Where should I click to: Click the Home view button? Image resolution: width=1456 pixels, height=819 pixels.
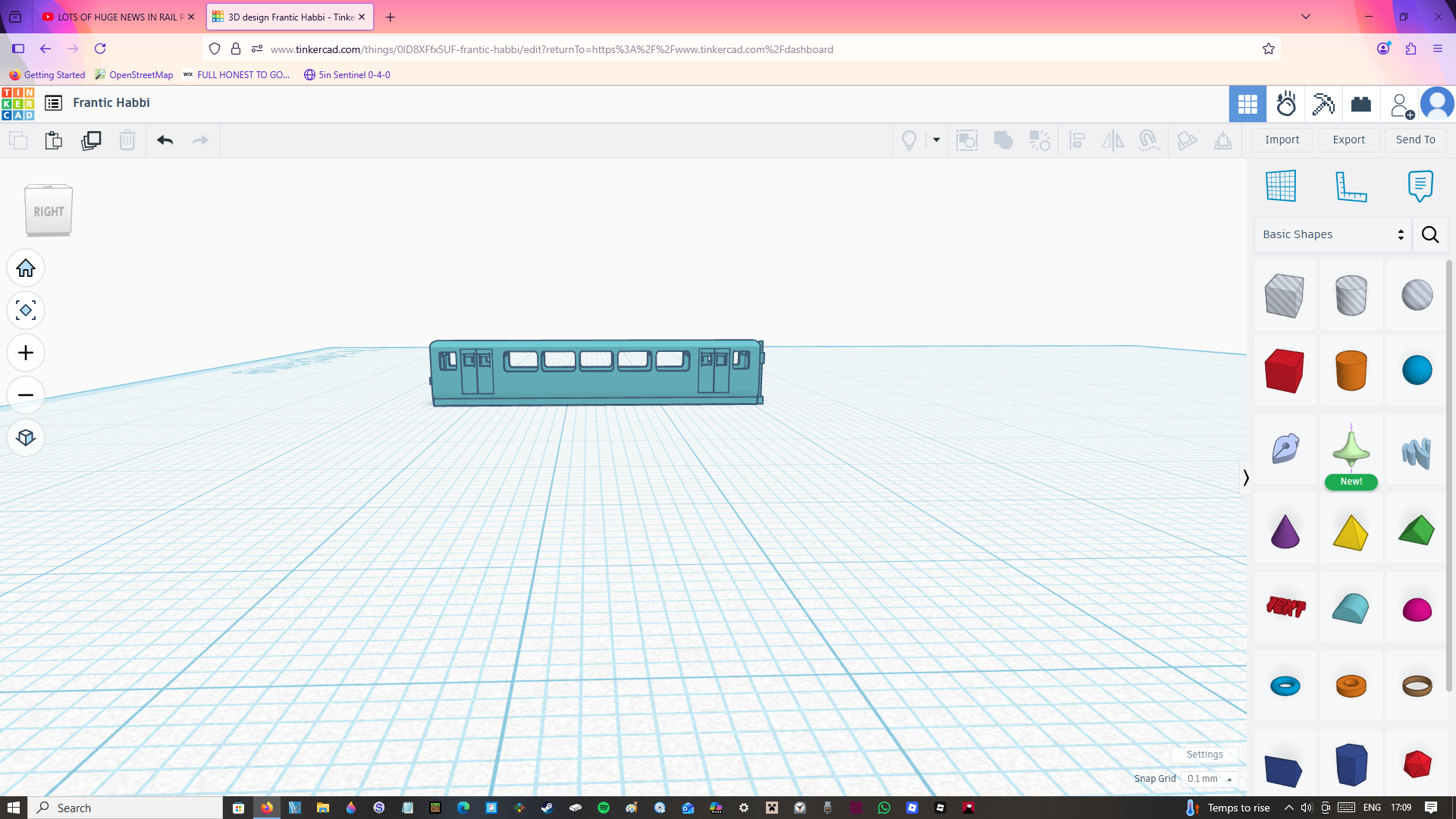point(26,268)
